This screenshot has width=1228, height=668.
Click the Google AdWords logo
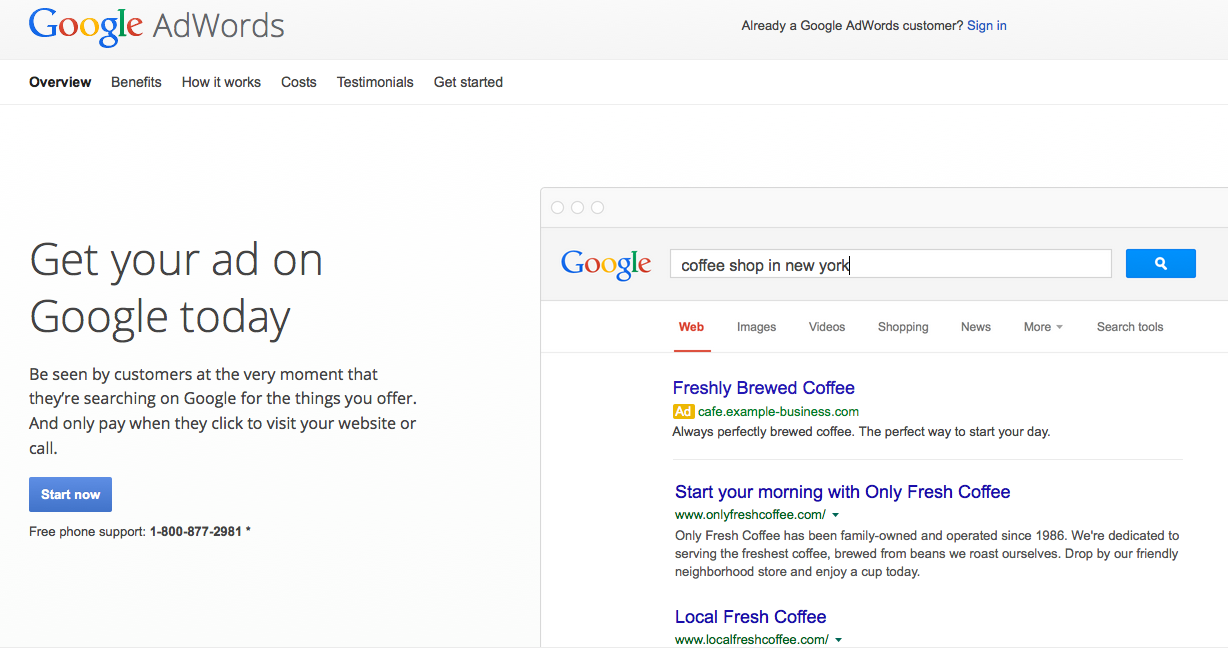pyautogui.click(x=156, y=26)
